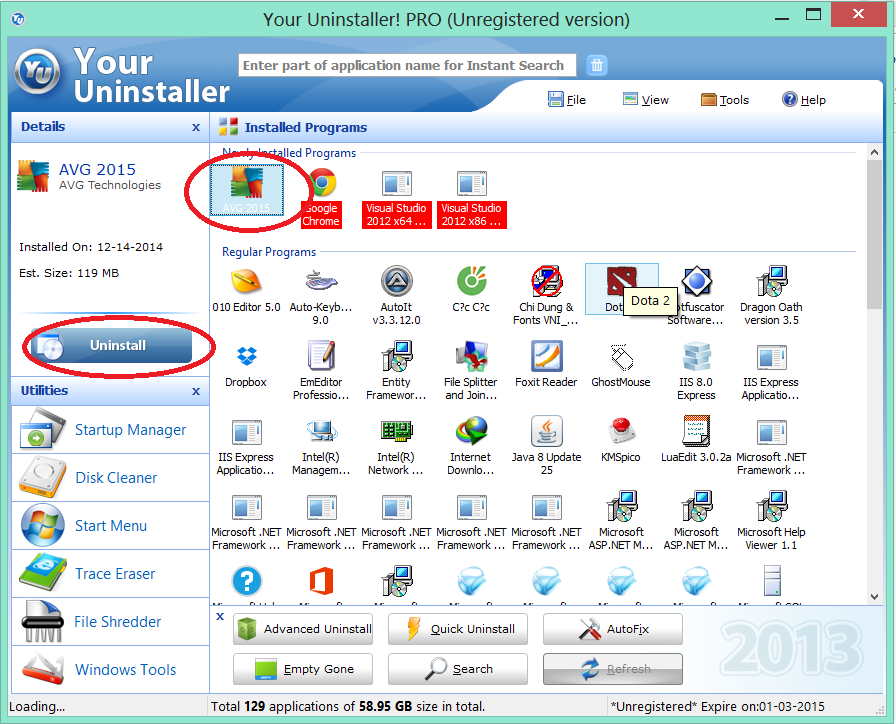Select the Chi Dung & Fonts VNI program
The height and width of the screenshot is (724, 896).
point(546,295)
